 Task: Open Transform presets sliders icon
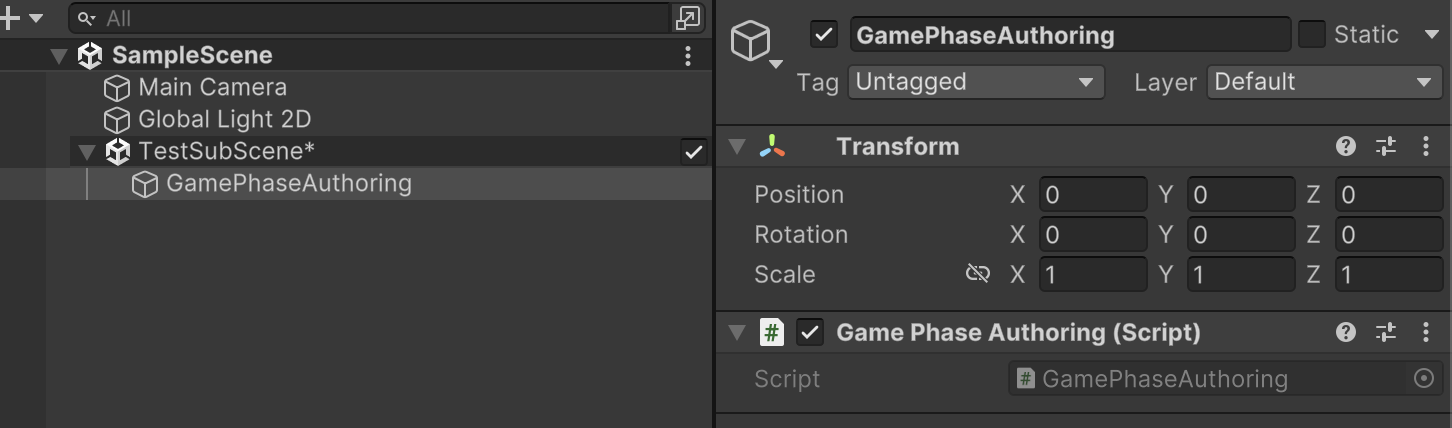tap(1385, 147)
